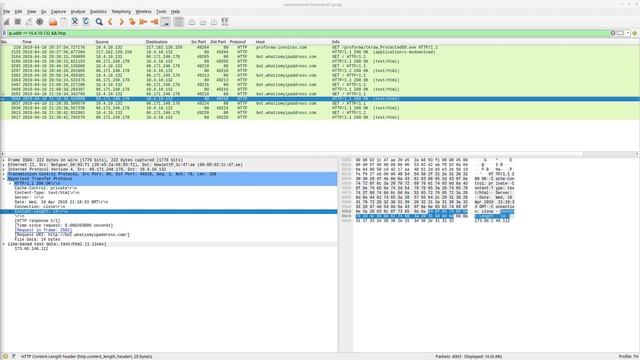Open recent display filters dropdown
Viewport: 640px width, 360px height.
[x=628, y=33]
